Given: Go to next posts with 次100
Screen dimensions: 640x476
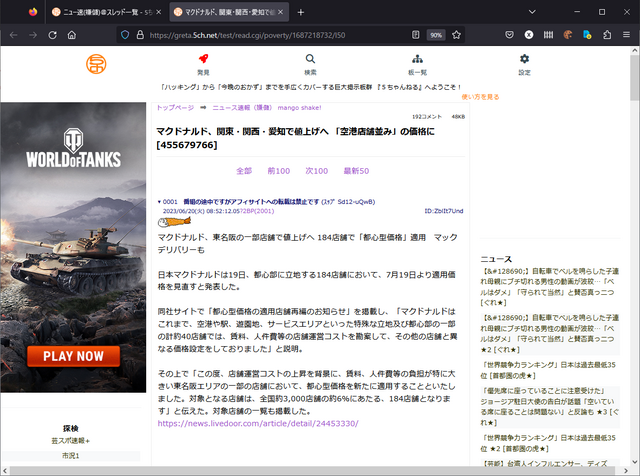Looking at the screenshot, I should (x=317, y=171).
